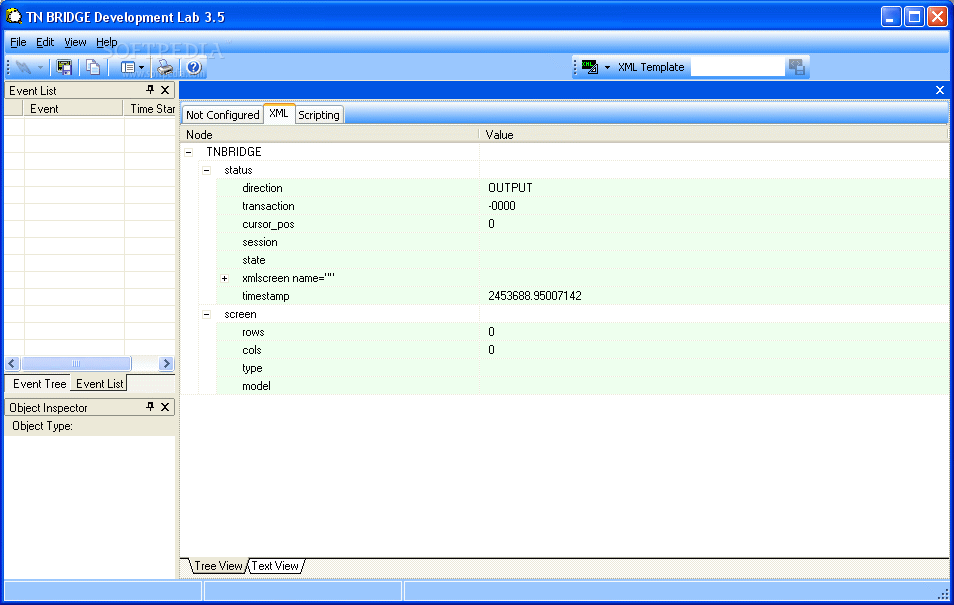Close the Event List panel
Image resolution: width=954 pixels, height=605 pixels.
tap(165, 90)
